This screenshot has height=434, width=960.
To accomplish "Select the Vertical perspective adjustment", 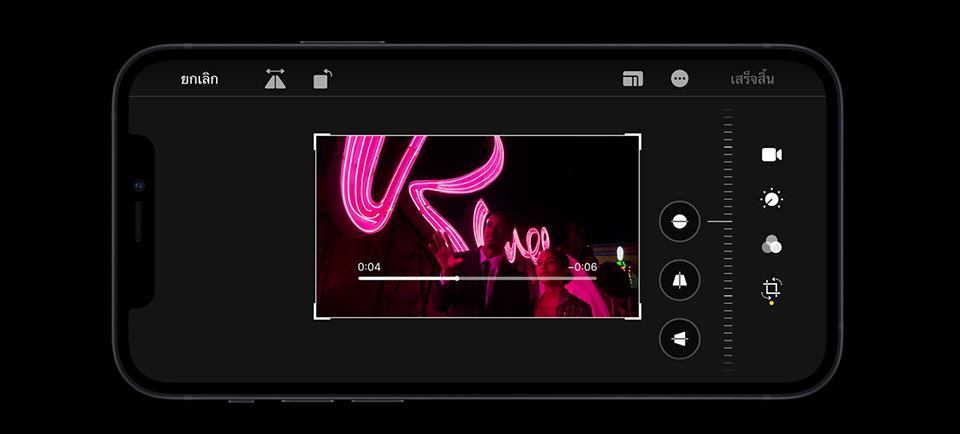I will click(680, 280).
